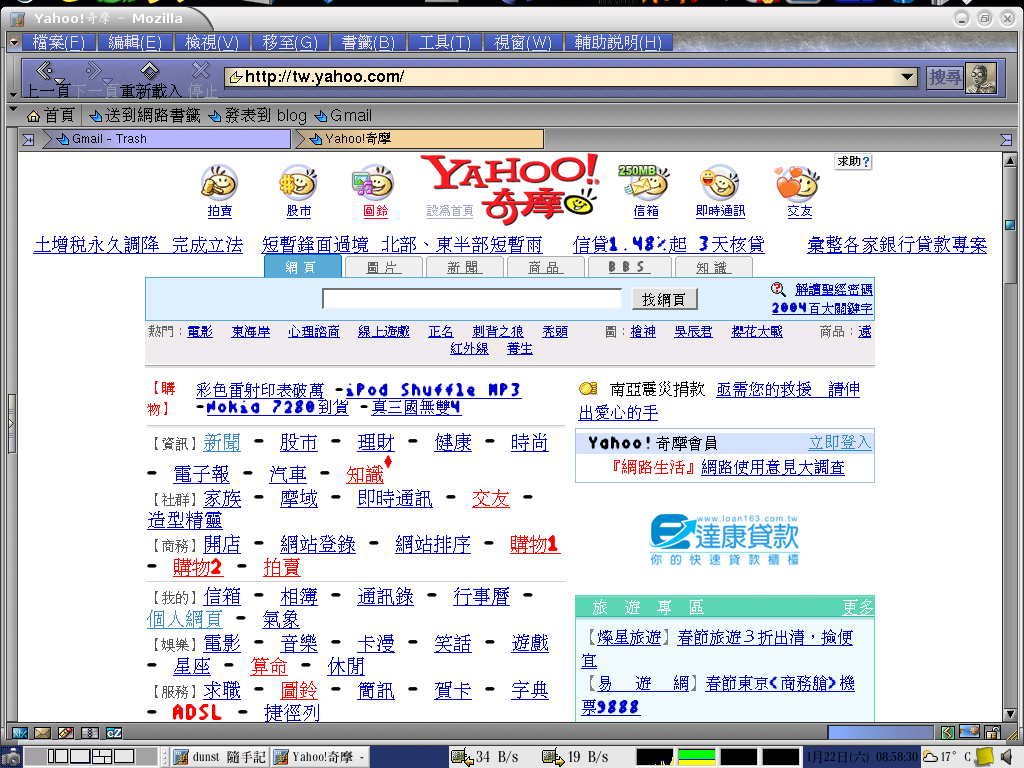Screen dimensions: 1024x768
Task: Click the dating (交友) hearts icon
Action: coord(798,183)
